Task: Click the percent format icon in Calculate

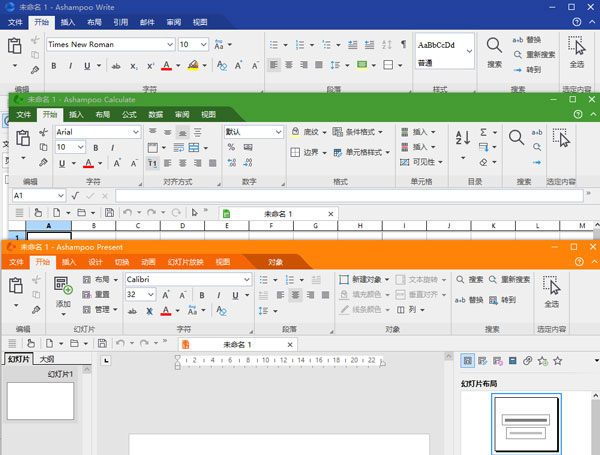Action: (232, 148)
